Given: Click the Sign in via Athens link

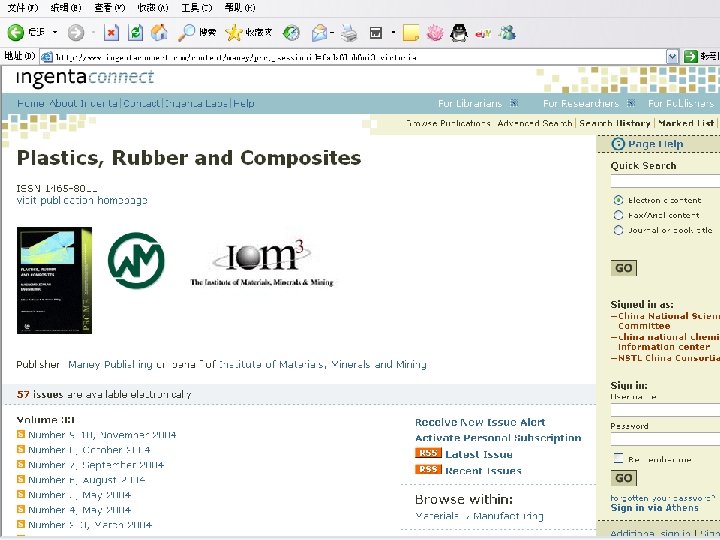Looking at the screenshot, I should click(x=654, y=508).
